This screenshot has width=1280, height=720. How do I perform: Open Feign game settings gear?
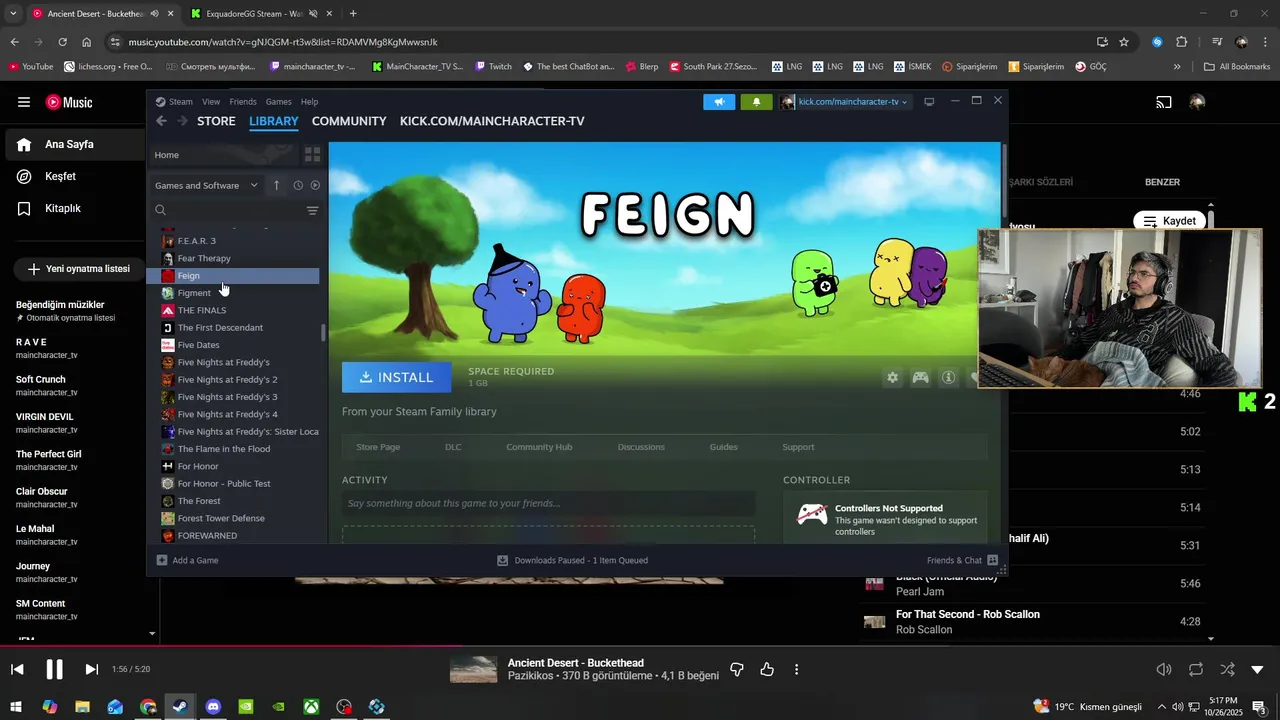click(892, 377)
